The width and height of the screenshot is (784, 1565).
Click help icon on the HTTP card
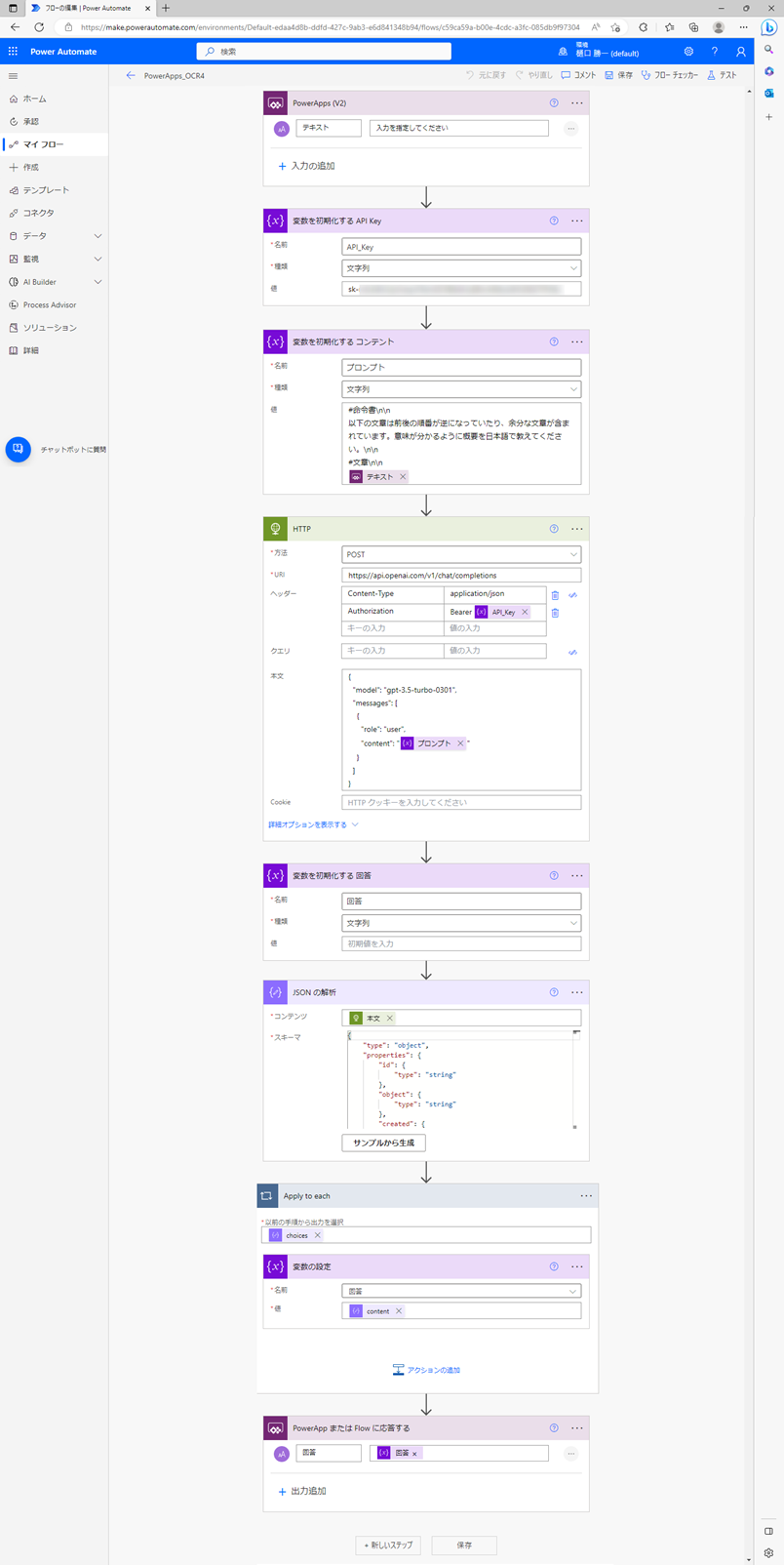point(554,529)
